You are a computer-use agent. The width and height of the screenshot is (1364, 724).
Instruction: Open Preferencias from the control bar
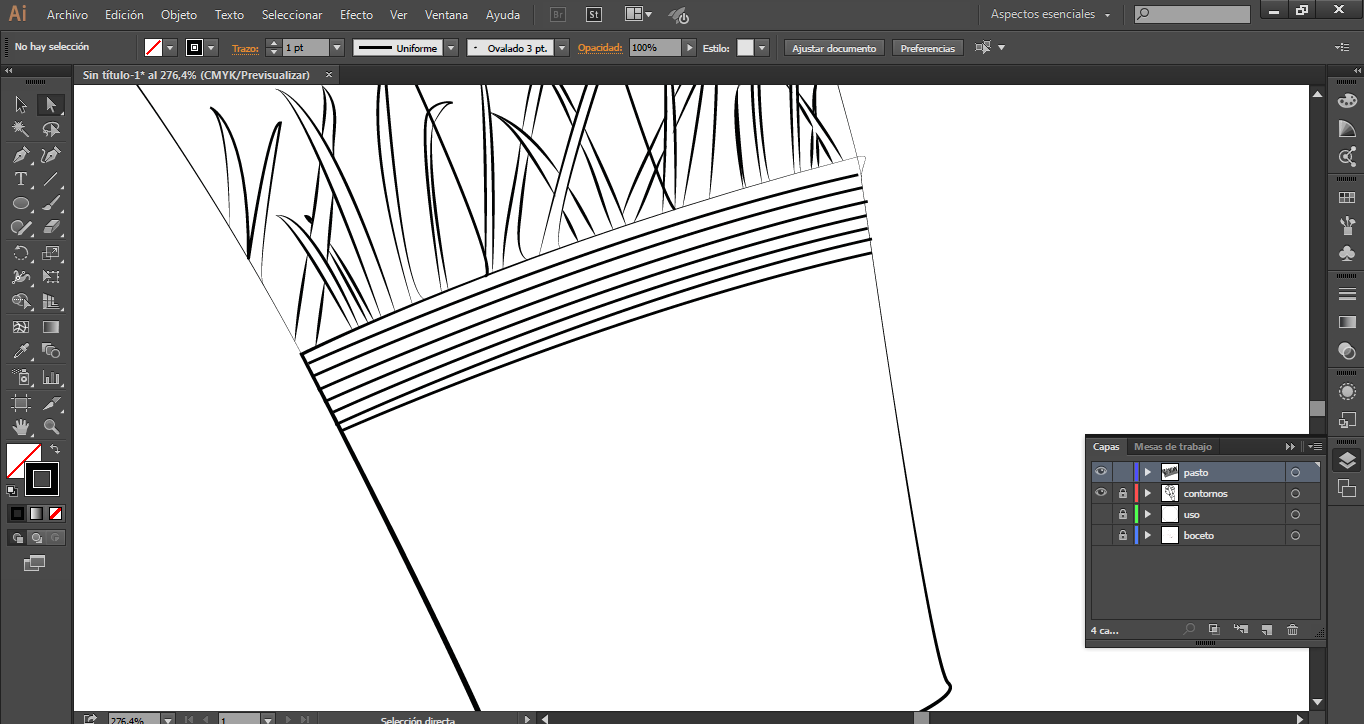pyautogui.click(x=927, y=48)
